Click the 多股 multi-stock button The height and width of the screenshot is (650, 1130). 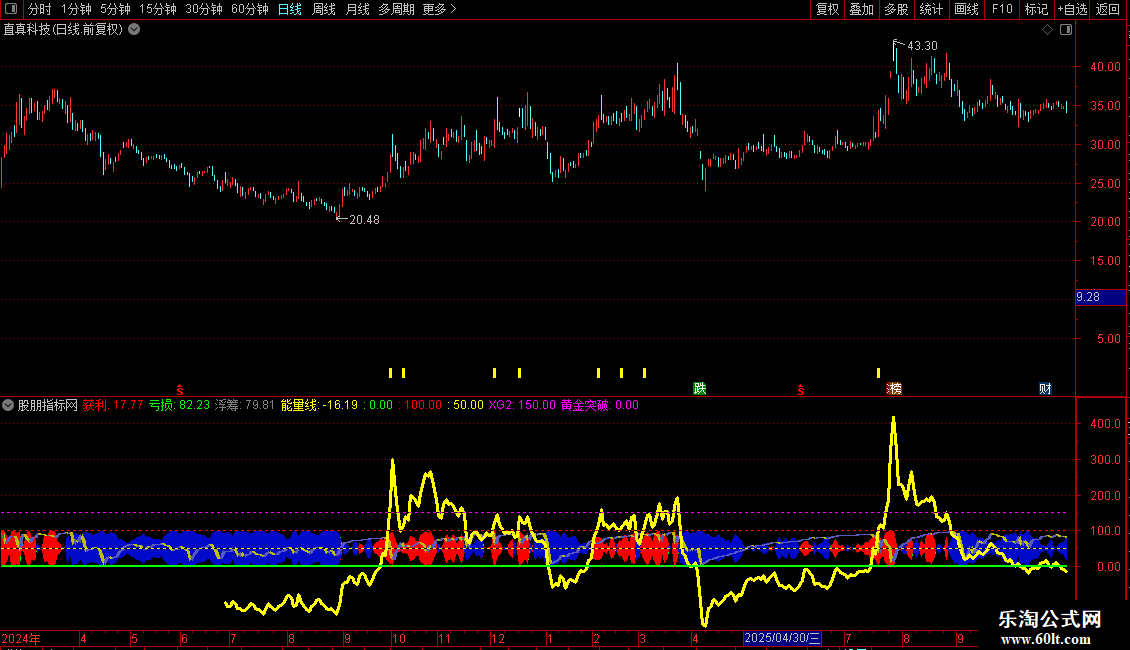pos(897,9)
